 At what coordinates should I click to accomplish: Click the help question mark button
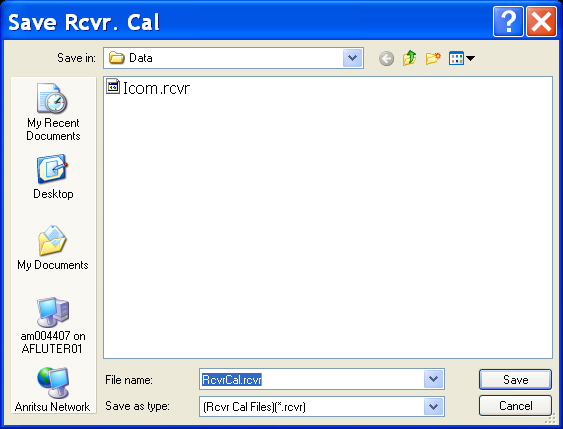pos(508,22)
